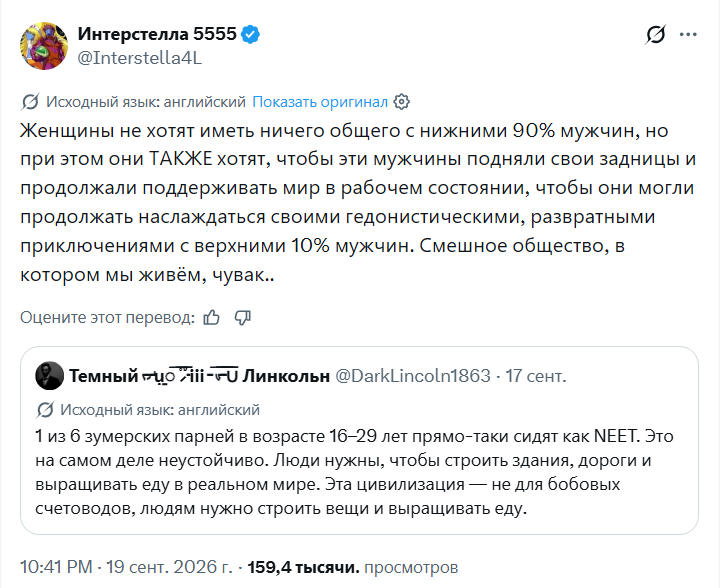Screen dimensions: 720x588
Task: Click "Показать оригинал" link
Action: tap(320, 101)
